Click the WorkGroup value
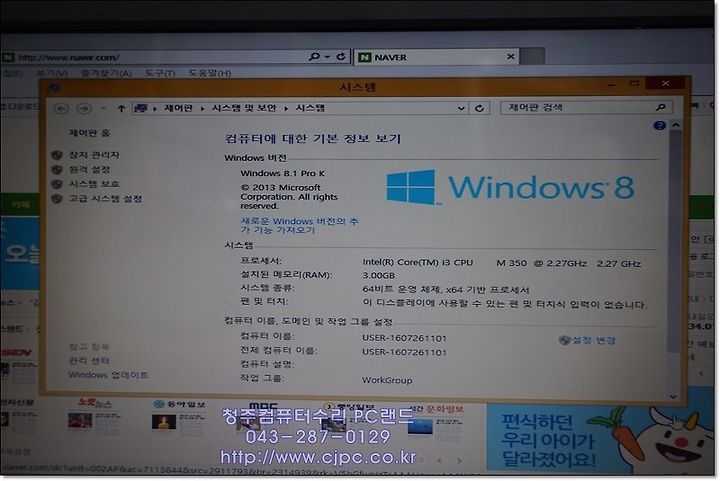 click(x=387, y=380)
